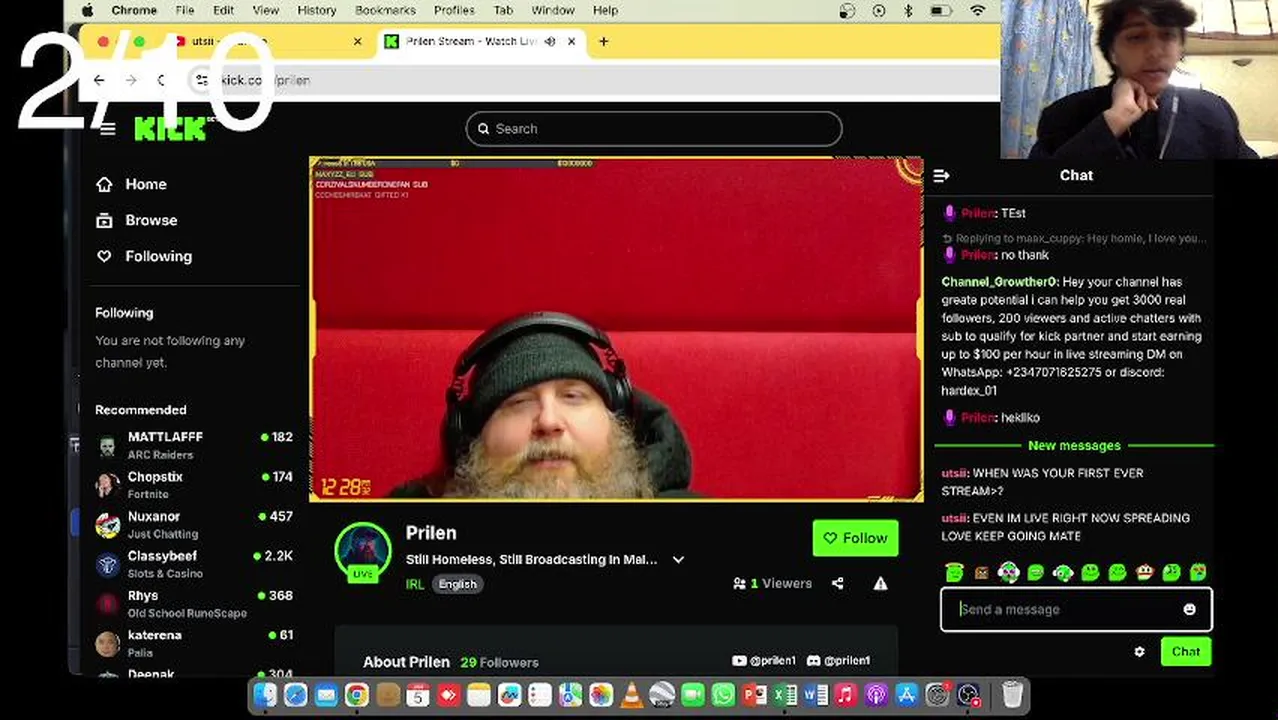Click the English language tag

click(x=458, y=584)
